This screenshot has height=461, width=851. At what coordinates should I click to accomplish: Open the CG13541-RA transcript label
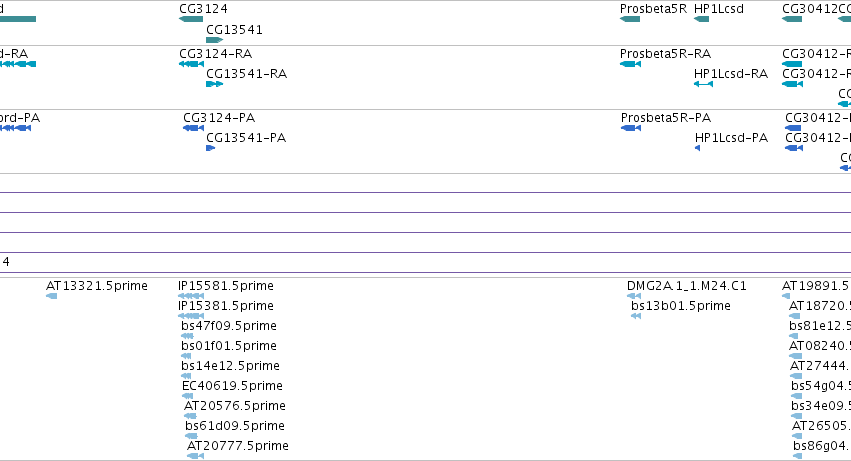point(247,74)
